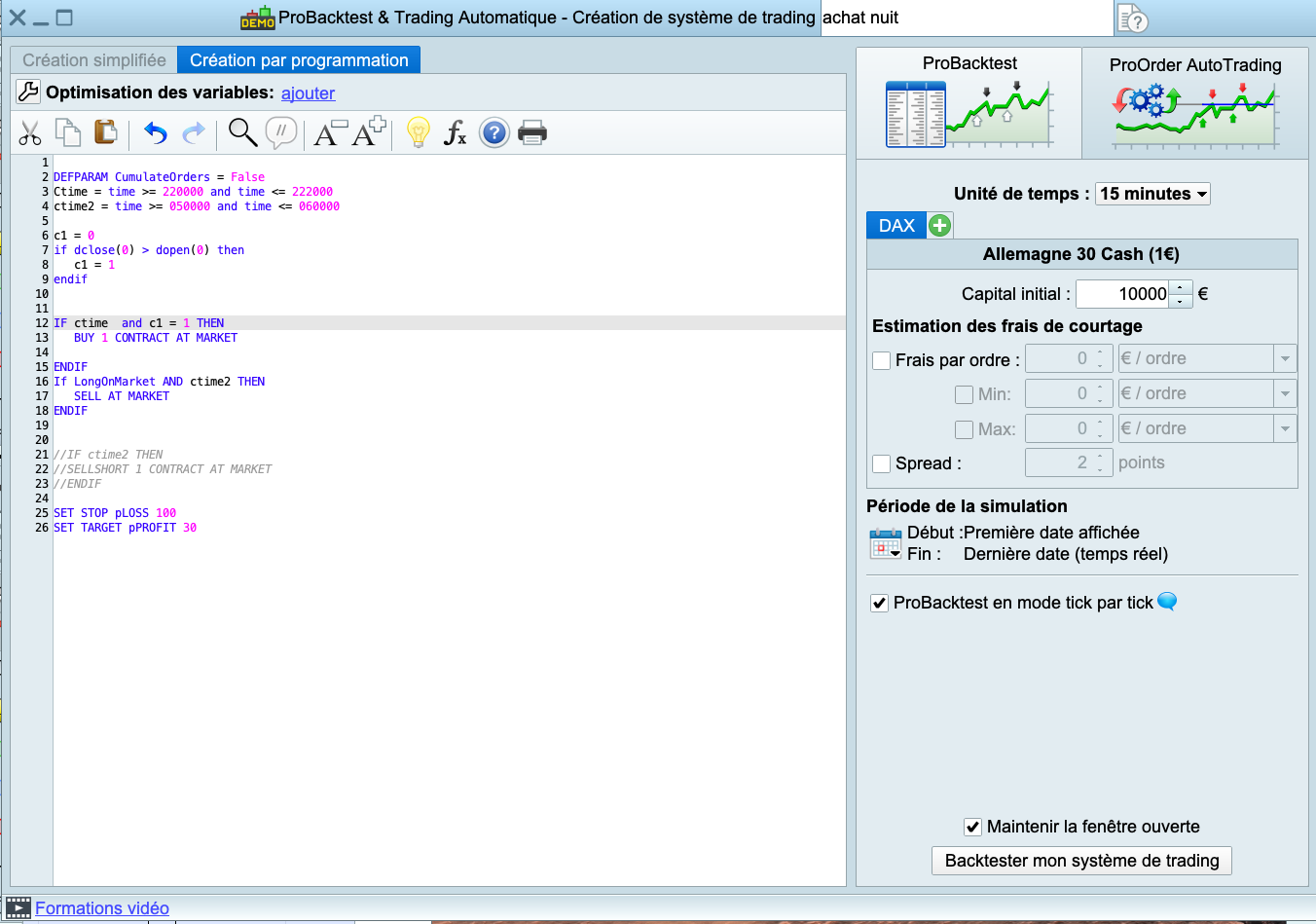Viewport: 1316px width, 924px height.
Task: Open the Unité de temps 15 minutes dropdown
Action: (x=1153, y=194)
